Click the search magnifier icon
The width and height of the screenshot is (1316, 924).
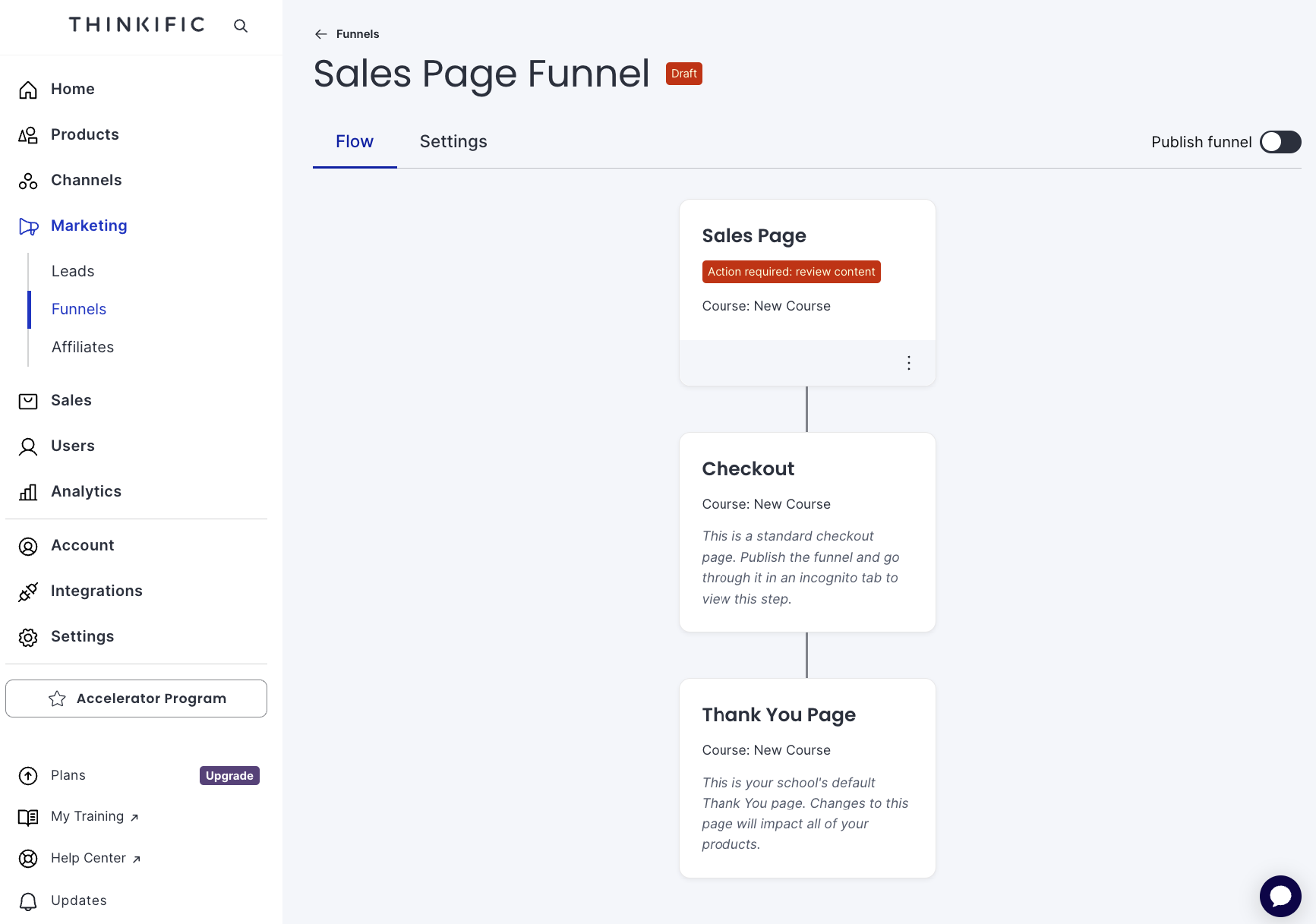pyautogui.click(x=241, y=26)
